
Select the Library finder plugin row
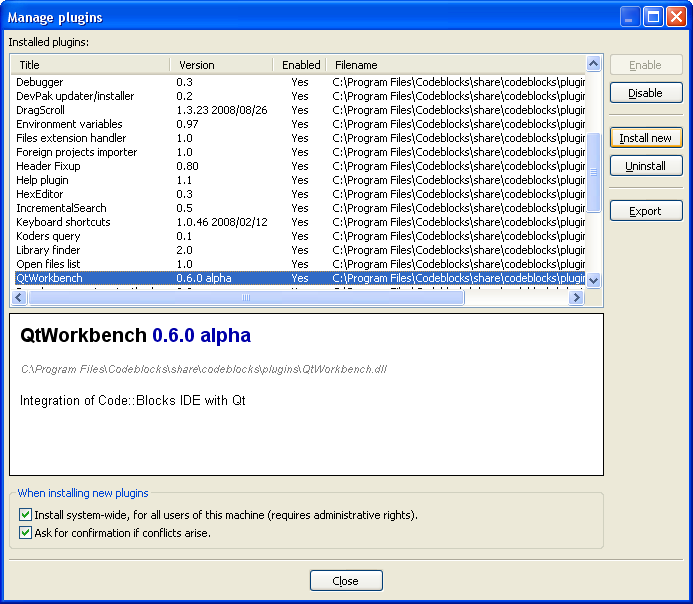pyautogui.click(x=47, y=250)
